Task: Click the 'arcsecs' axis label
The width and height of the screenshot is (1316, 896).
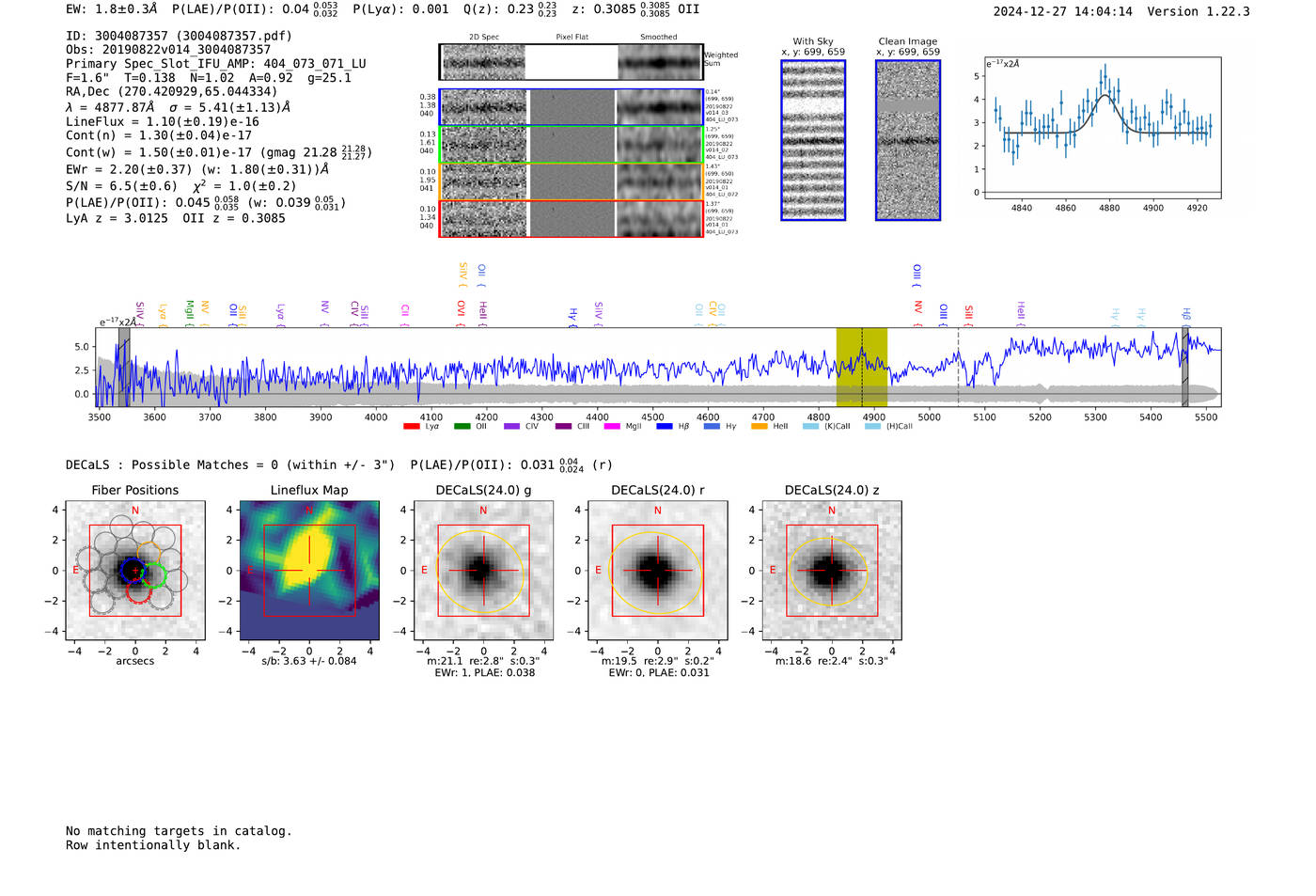Action: [x=135, y=661]
